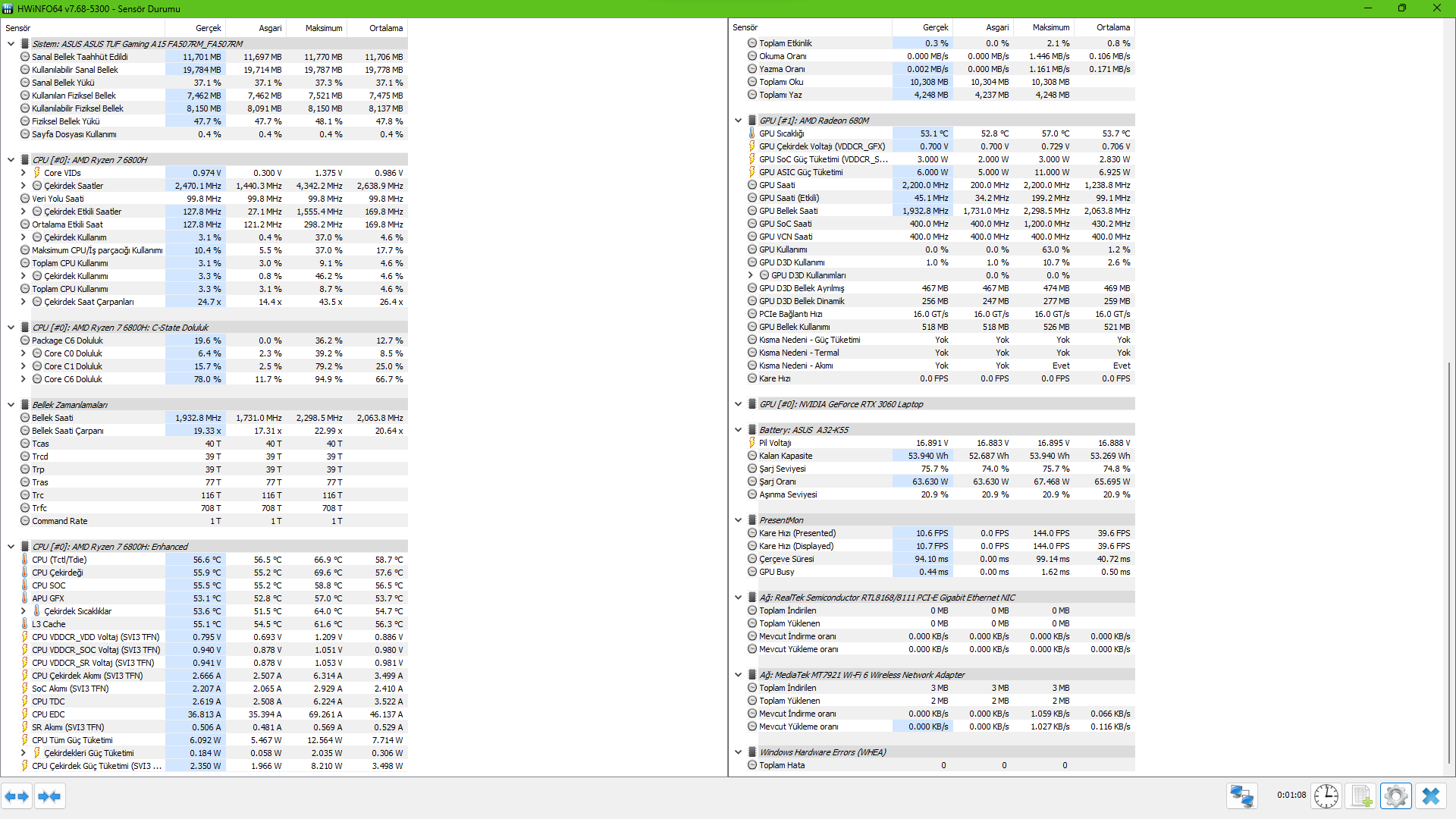1456x819 pixels.
Task: Click the blue X close sensors button
Action: (1430, 796)
